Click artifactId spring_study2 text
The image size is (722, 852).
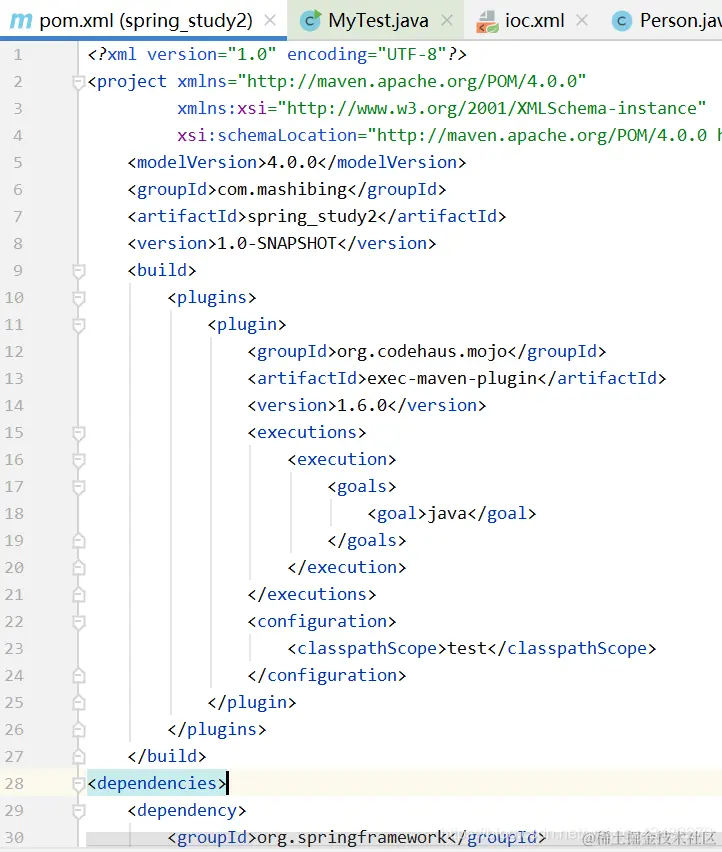point(317,216)
